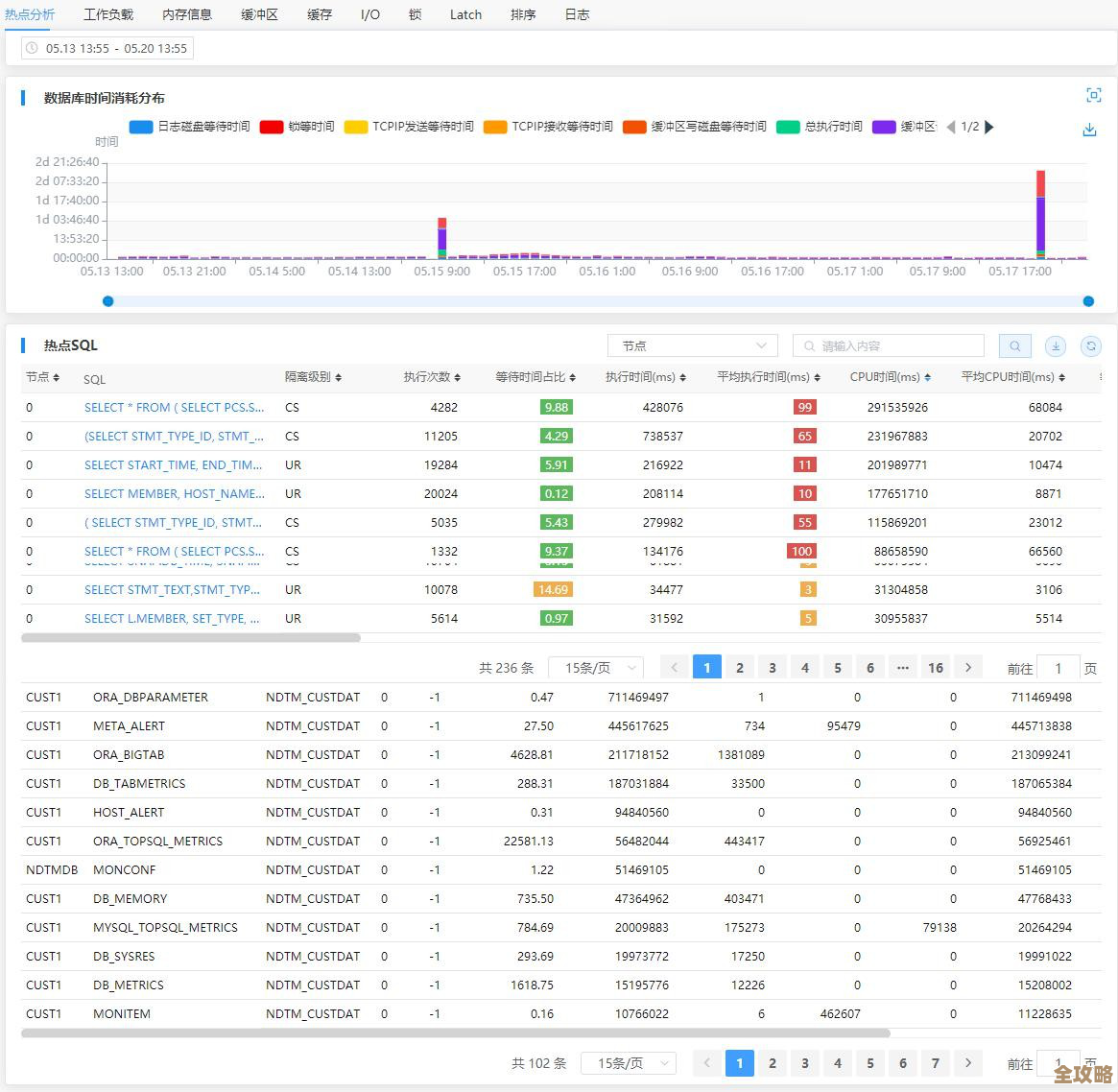
Task: Refresh the hot SQL list
Action: point(1090,346)
